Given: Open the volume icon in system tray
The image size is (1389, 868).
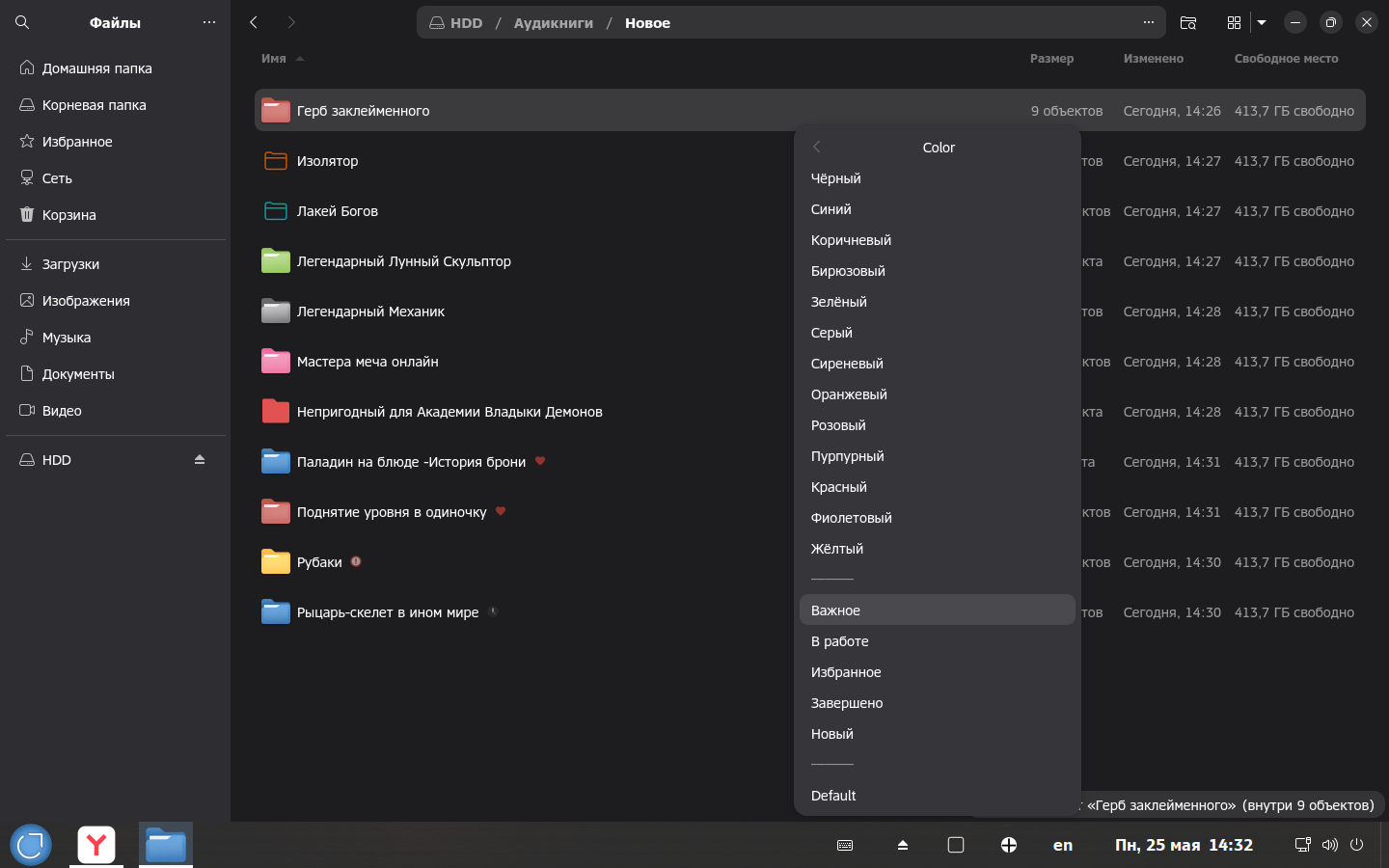Looking at the screenshot, I should coord(1330,845).
